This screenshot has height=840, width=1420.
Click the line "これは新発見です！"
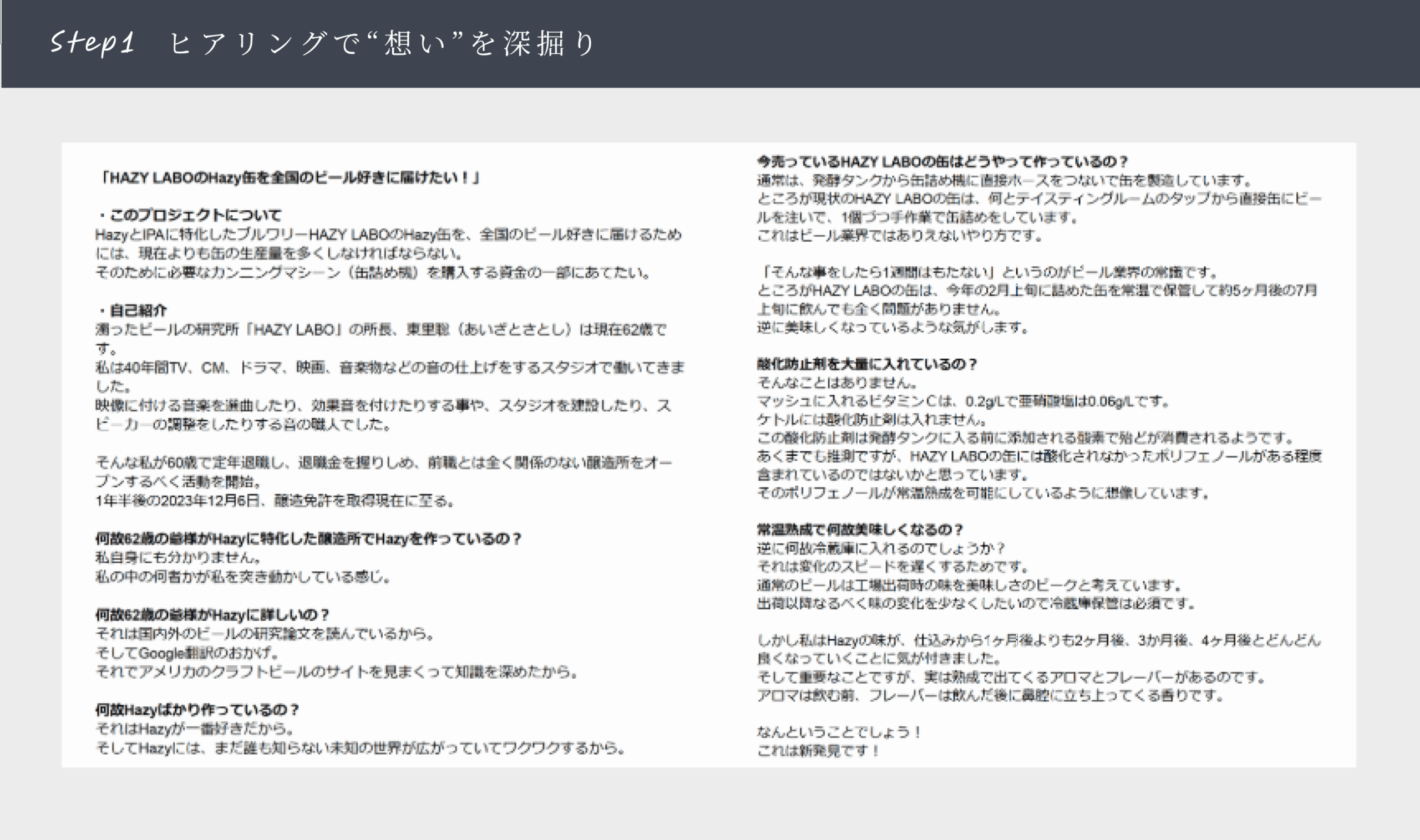[819, 751]
